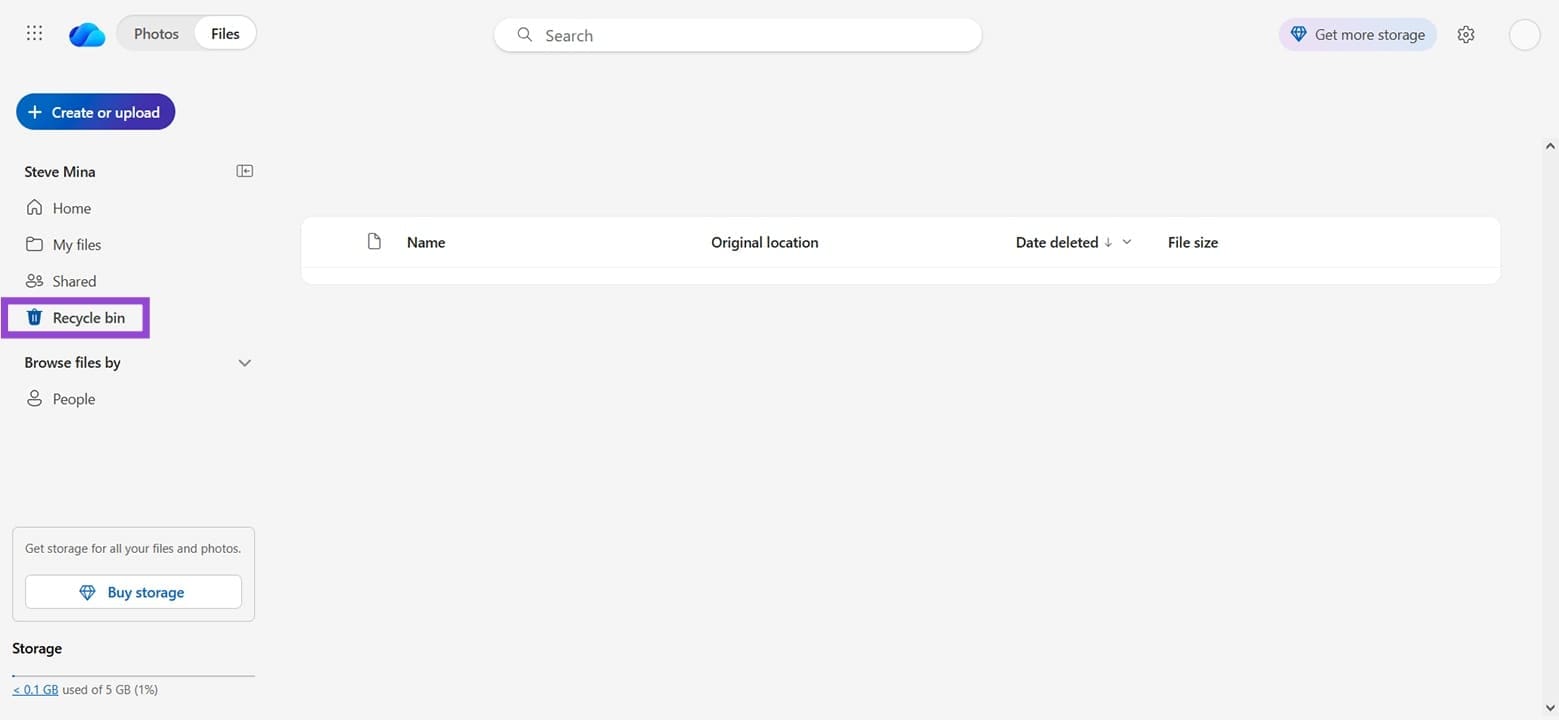Go to the Shared section

coord(74,281)
